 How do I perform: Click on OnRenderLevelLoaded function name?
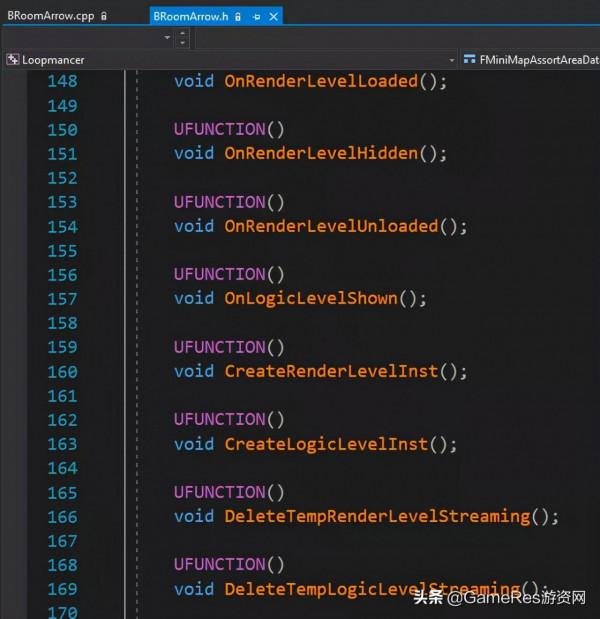pyautogui.click(x=320, y=81)
